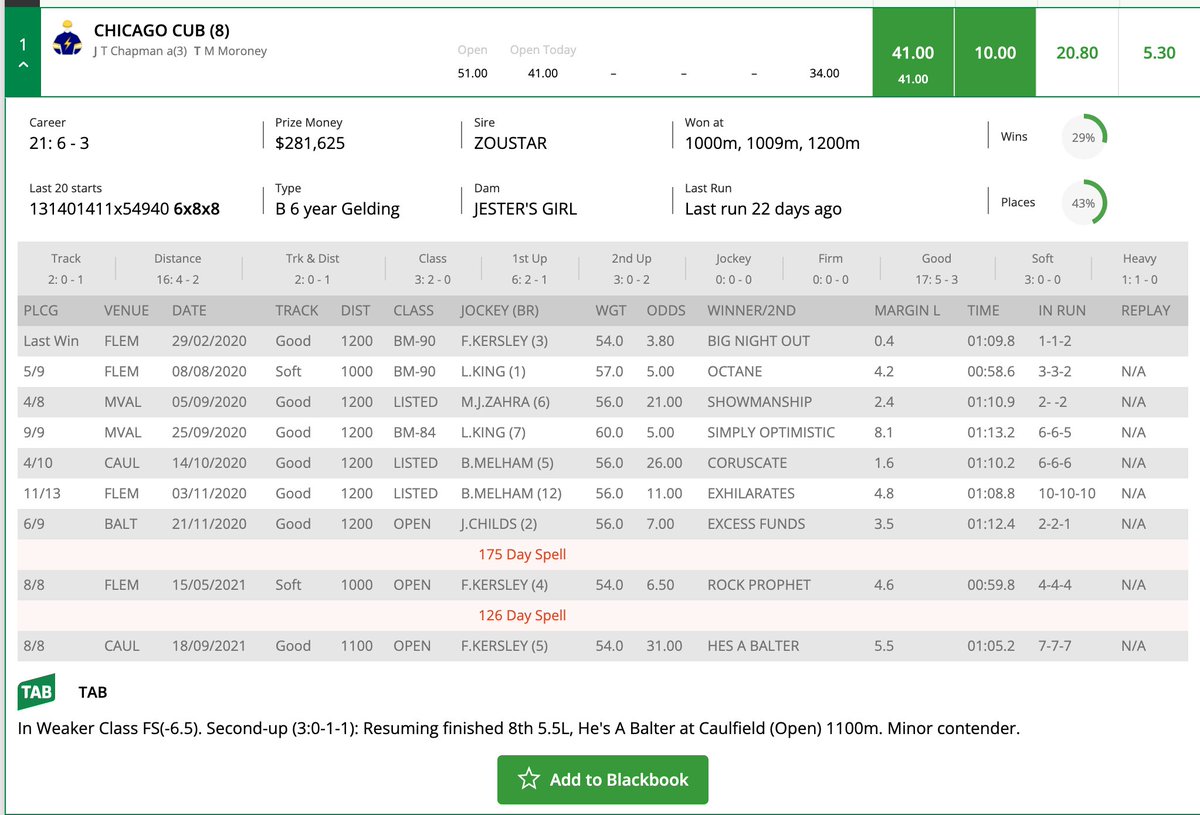Click winner BIG NIGHT OUT in Last Win row
This screenshot has height=815, width=1200.
coord(758,341)
